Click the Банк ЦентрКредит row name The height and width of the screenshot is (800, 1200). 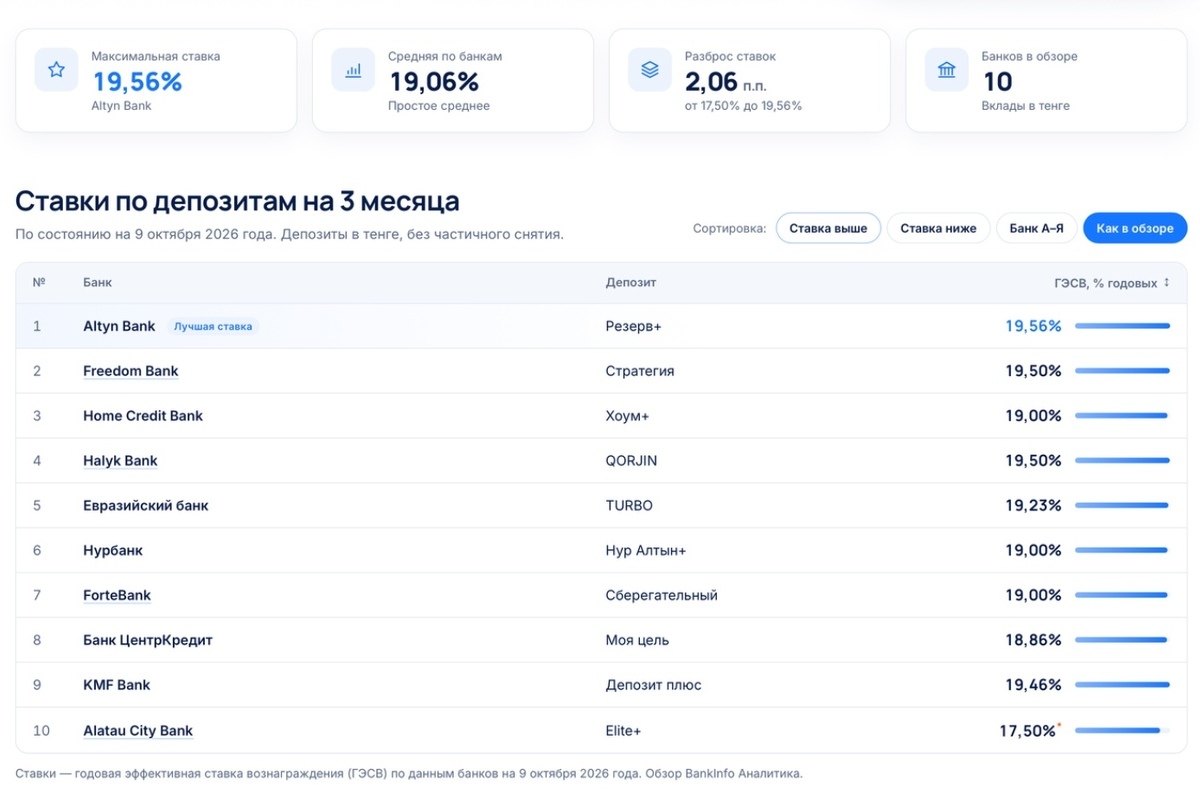pyautogui.click(x=148, y=640)
